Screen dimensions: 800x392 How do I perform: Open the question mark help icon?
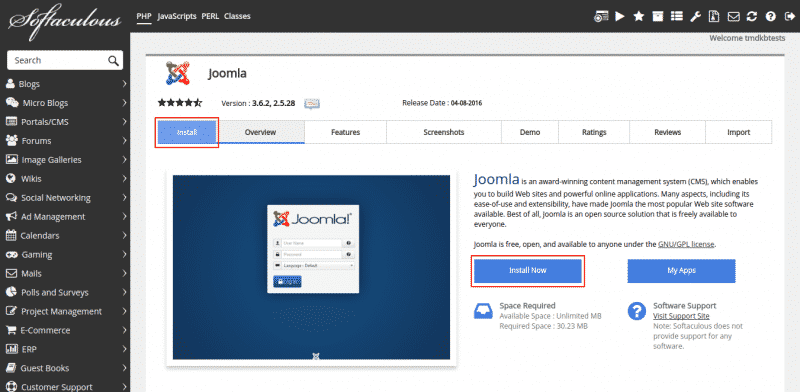770,16
